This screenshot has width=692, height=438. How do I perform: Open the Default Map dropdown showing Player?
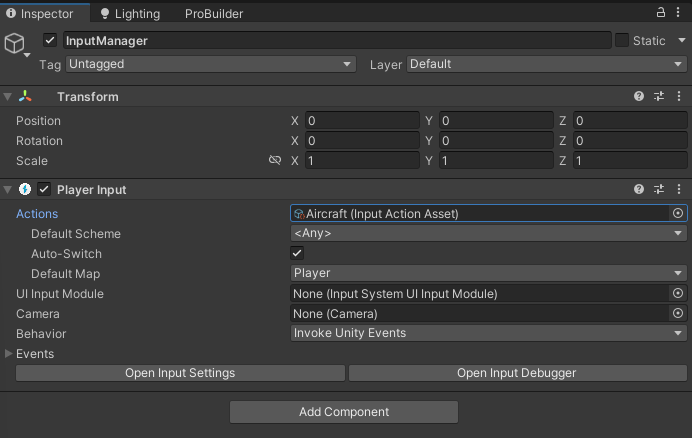click(489, 273)
